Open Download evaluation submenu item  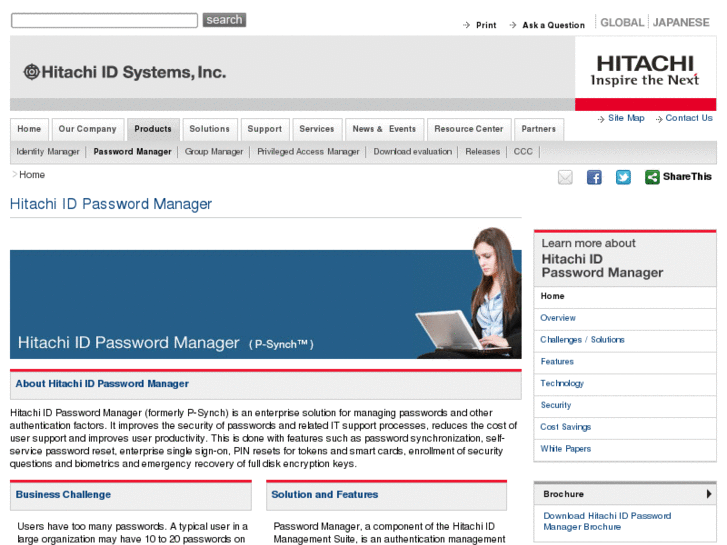coord(413,152)
